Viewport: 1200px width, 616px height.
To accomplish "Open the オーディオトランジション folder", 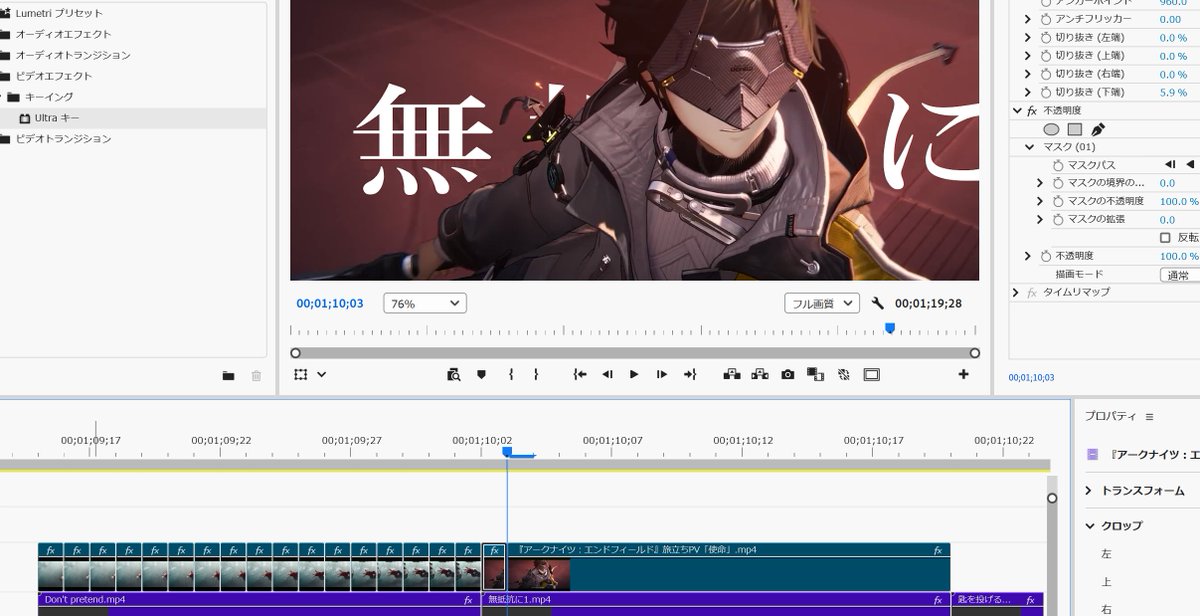I will (x=72, y=55).
